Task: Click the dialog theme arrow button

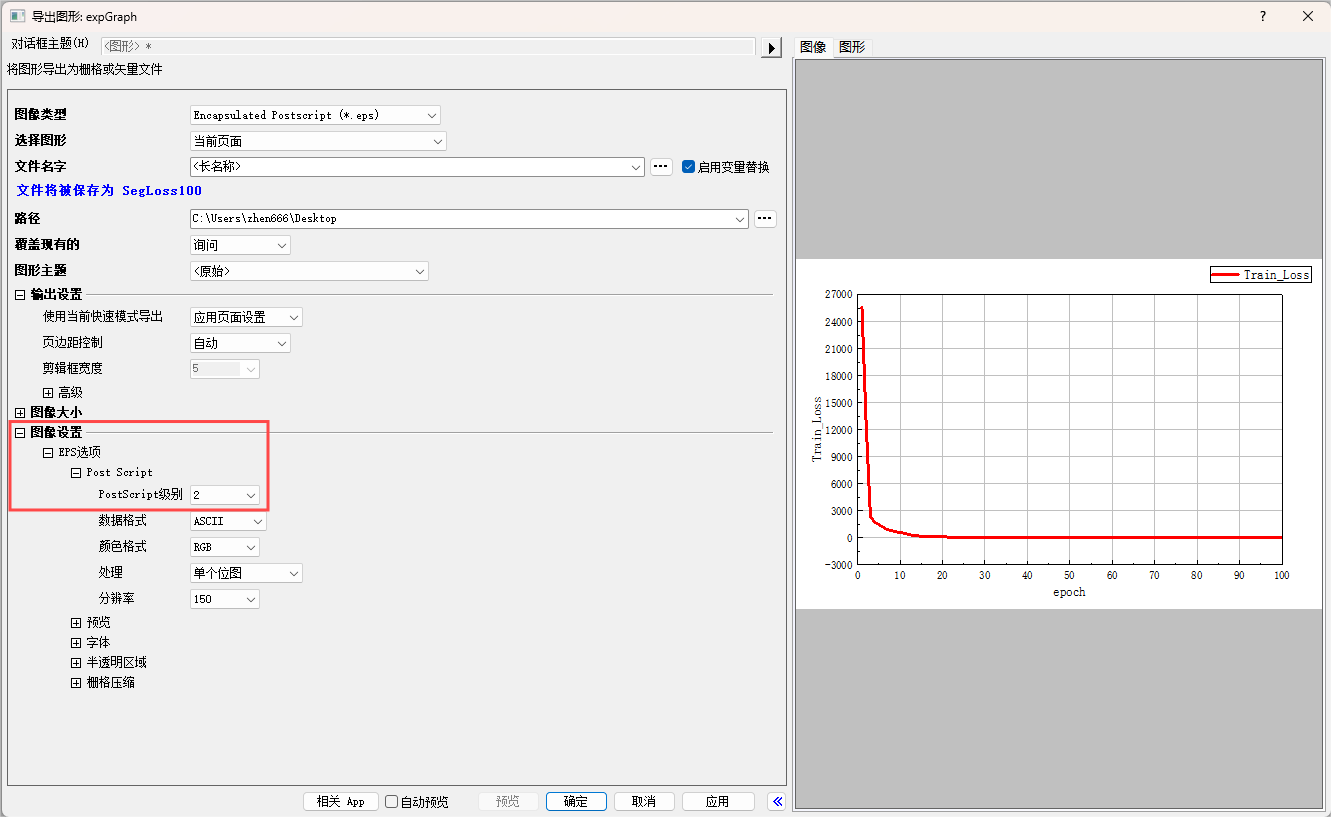Action: (x=771, y=47)
